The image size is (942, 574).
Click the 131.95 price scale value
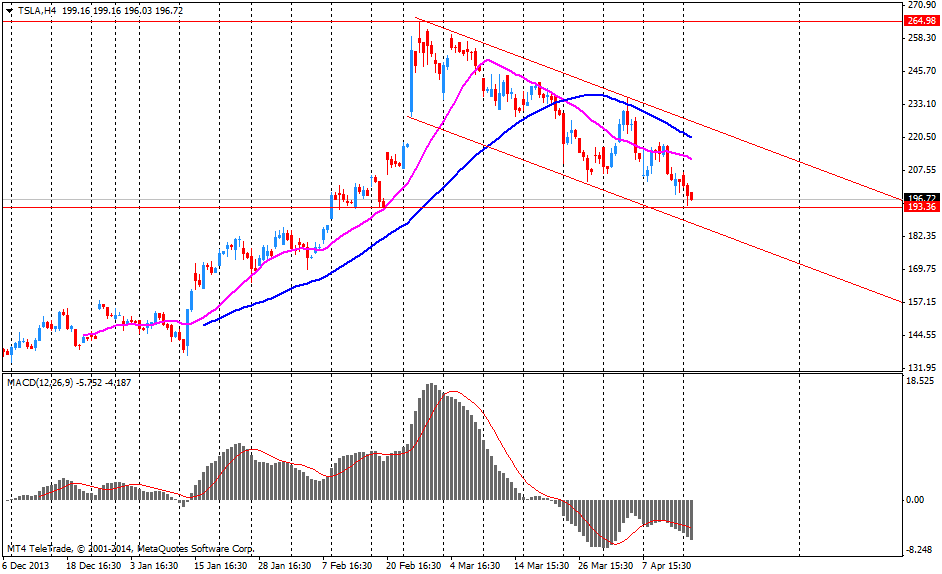[922, 367]
